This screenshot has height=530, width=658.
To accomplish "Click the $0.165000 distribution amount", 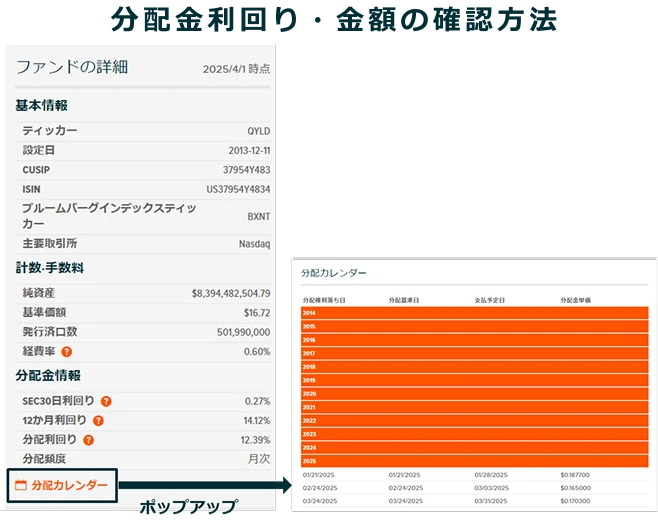I will click(x=575, y=488).
